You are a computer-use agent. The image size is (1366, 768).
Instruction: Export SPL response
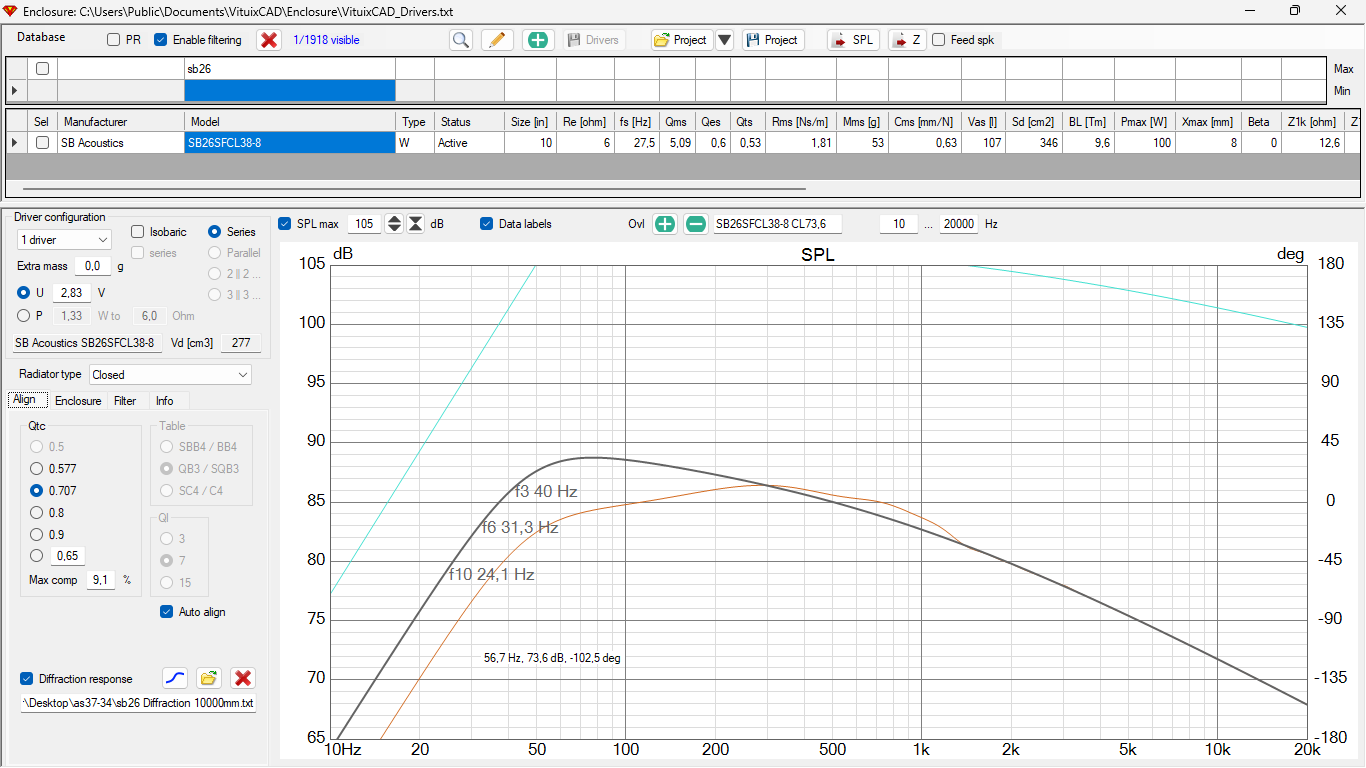coord(853,40)
